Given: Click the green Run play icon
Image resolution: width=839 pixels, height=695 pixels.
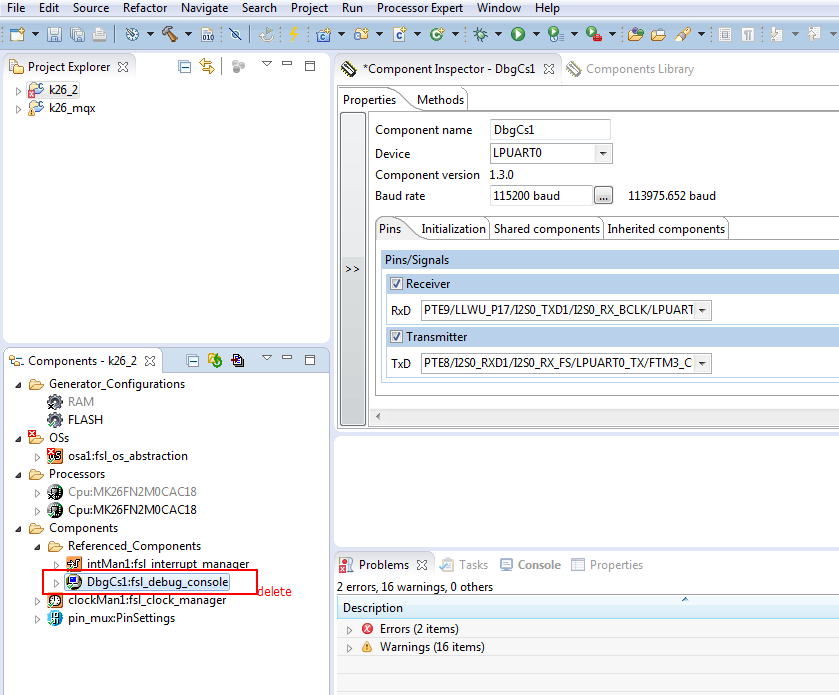Looking at the screenshot, I should (x=517, y=35).
